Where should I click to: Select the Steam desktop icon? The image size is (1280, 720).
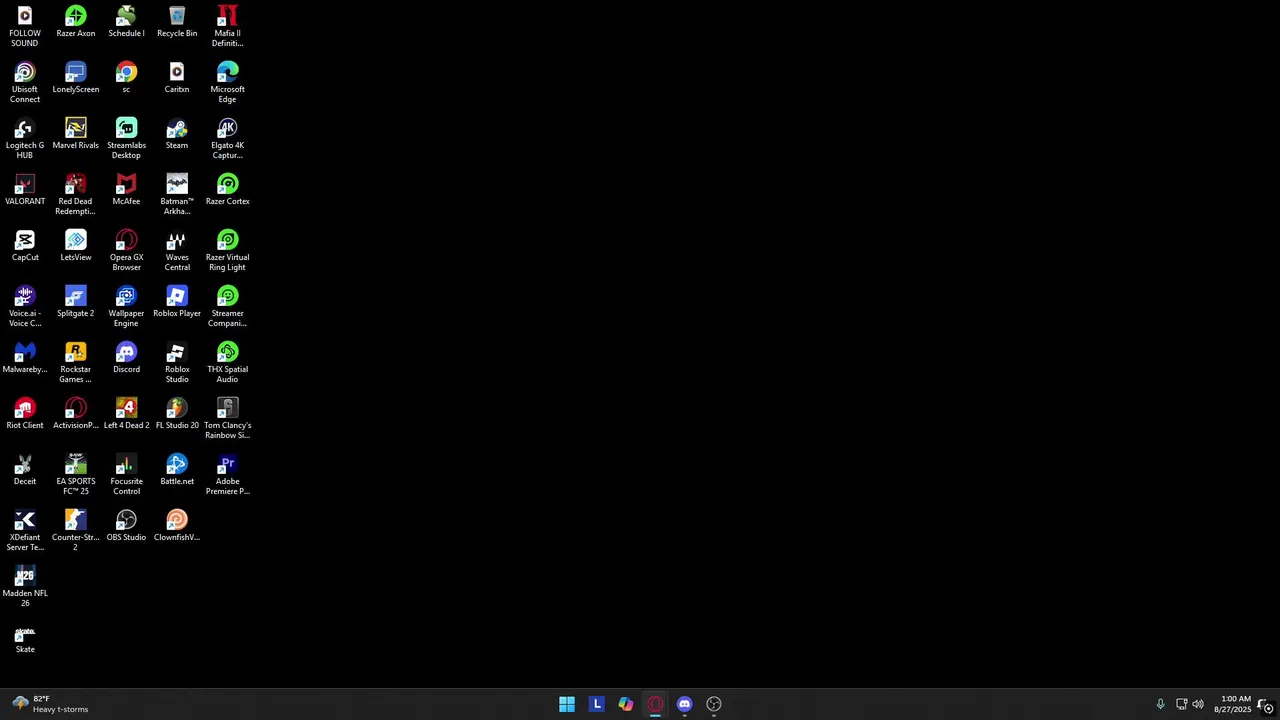click(x=177, y=134)
